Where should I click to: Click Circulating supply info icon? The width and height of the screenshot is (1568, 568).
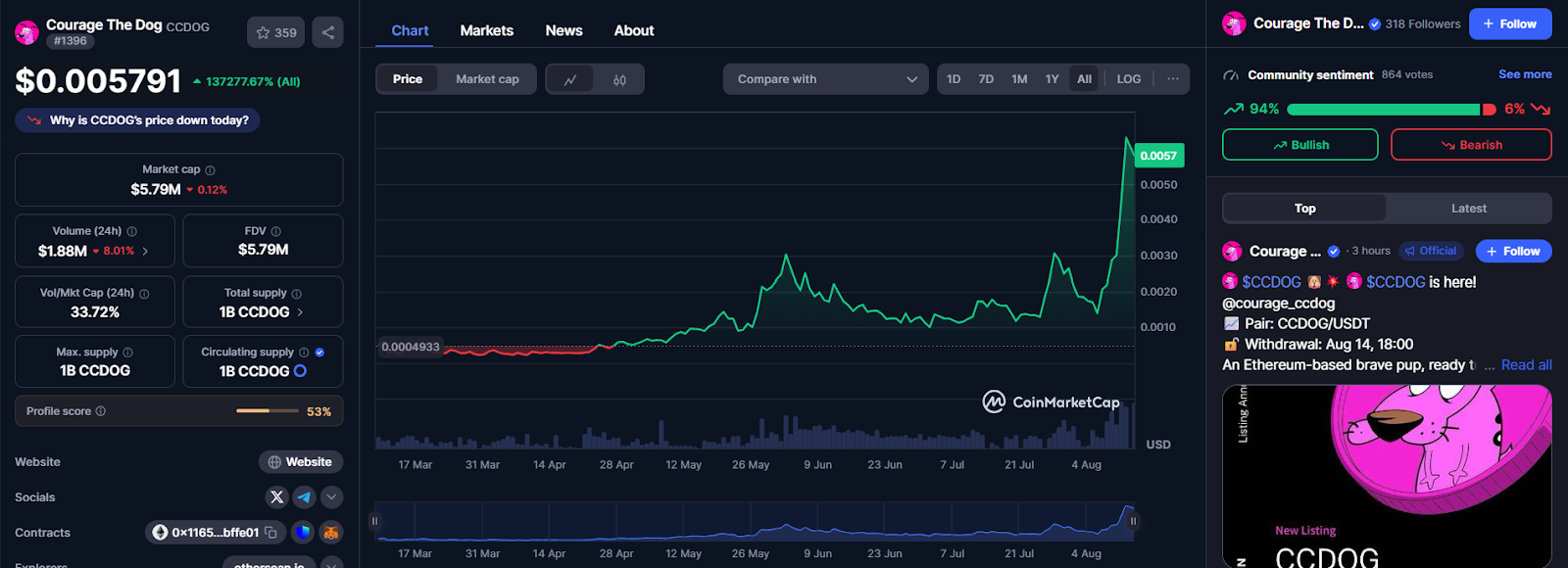pyautogui.click(x=304, y=353)
